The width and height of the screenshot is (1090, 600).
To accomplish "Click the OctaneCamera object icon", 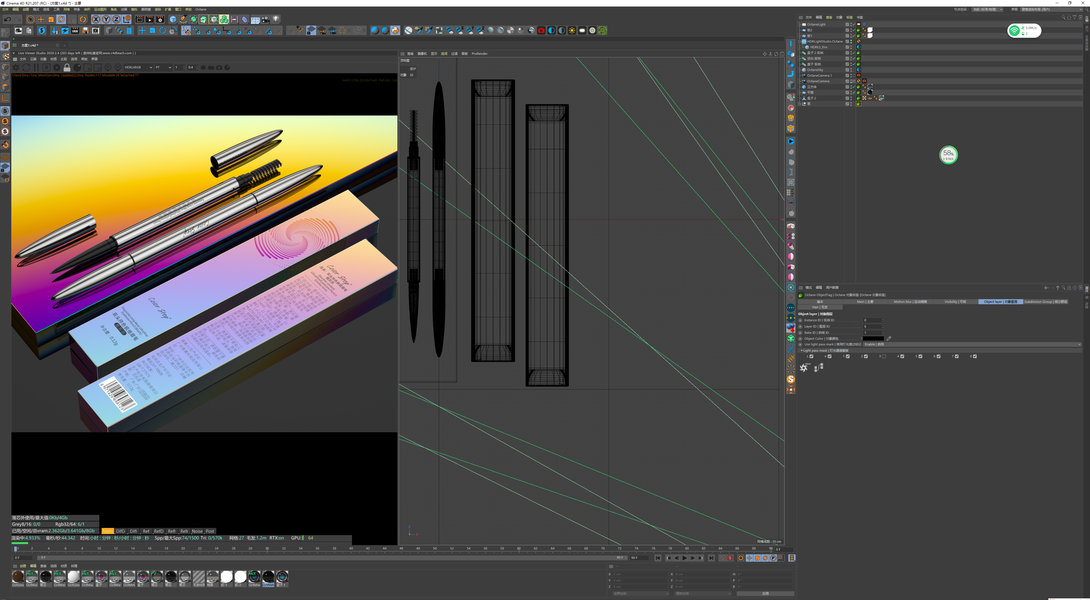I will click(x=803, y=81).
